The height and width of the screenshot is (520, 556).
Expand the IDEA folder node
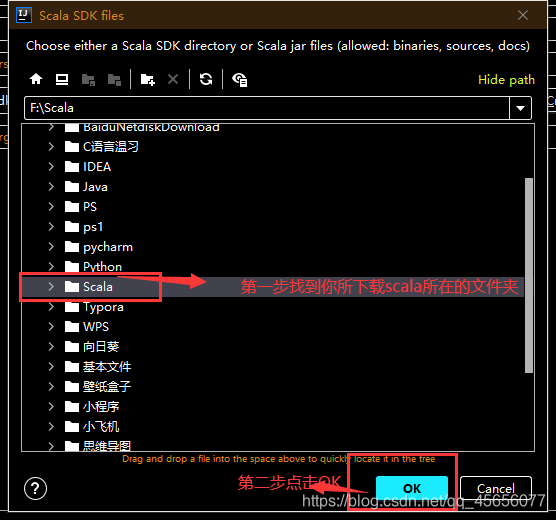pos(51,166)
